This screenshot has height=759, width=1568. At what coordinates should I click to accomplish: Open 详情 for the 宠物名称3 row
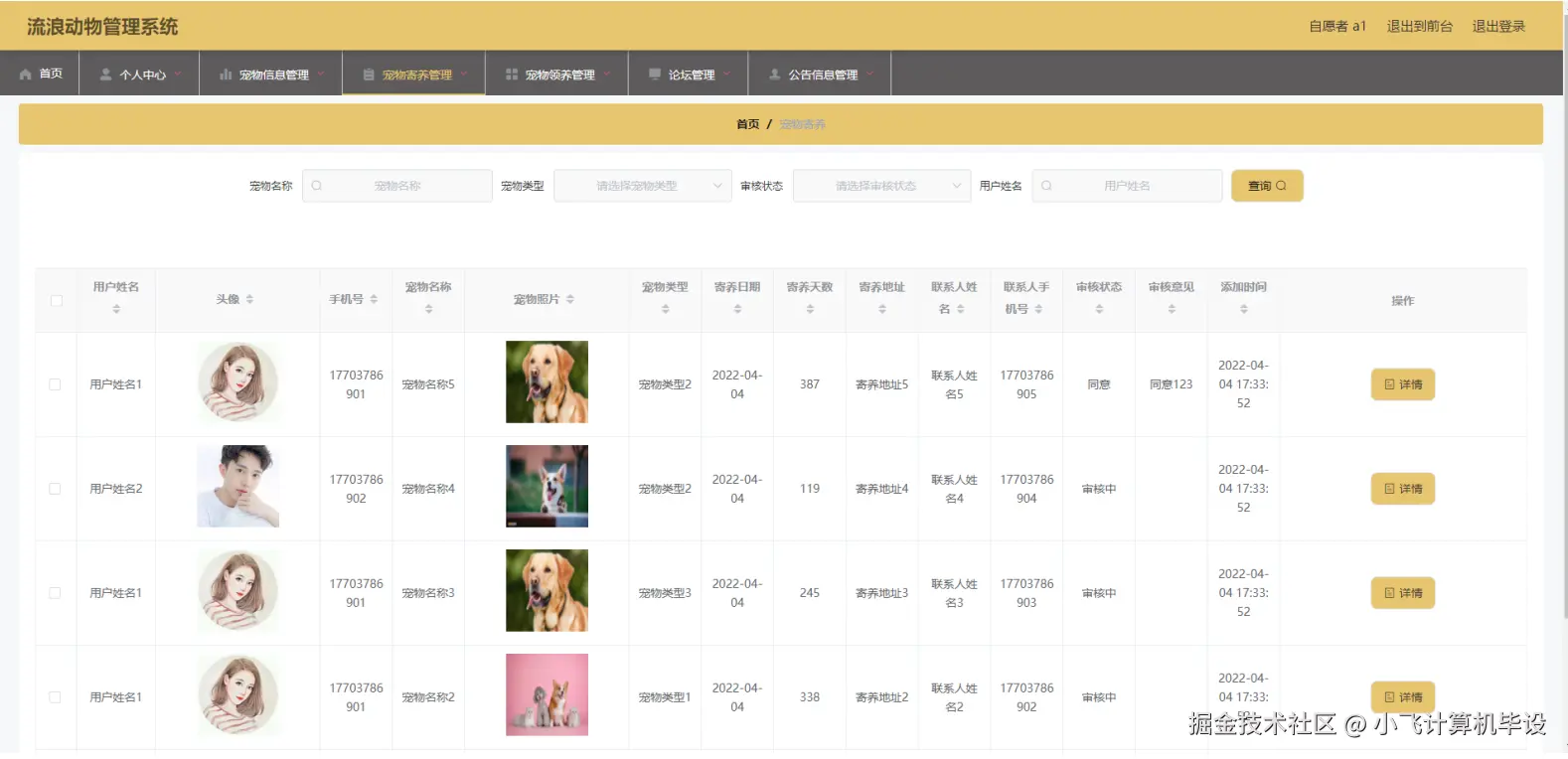tap(1403, 593)
